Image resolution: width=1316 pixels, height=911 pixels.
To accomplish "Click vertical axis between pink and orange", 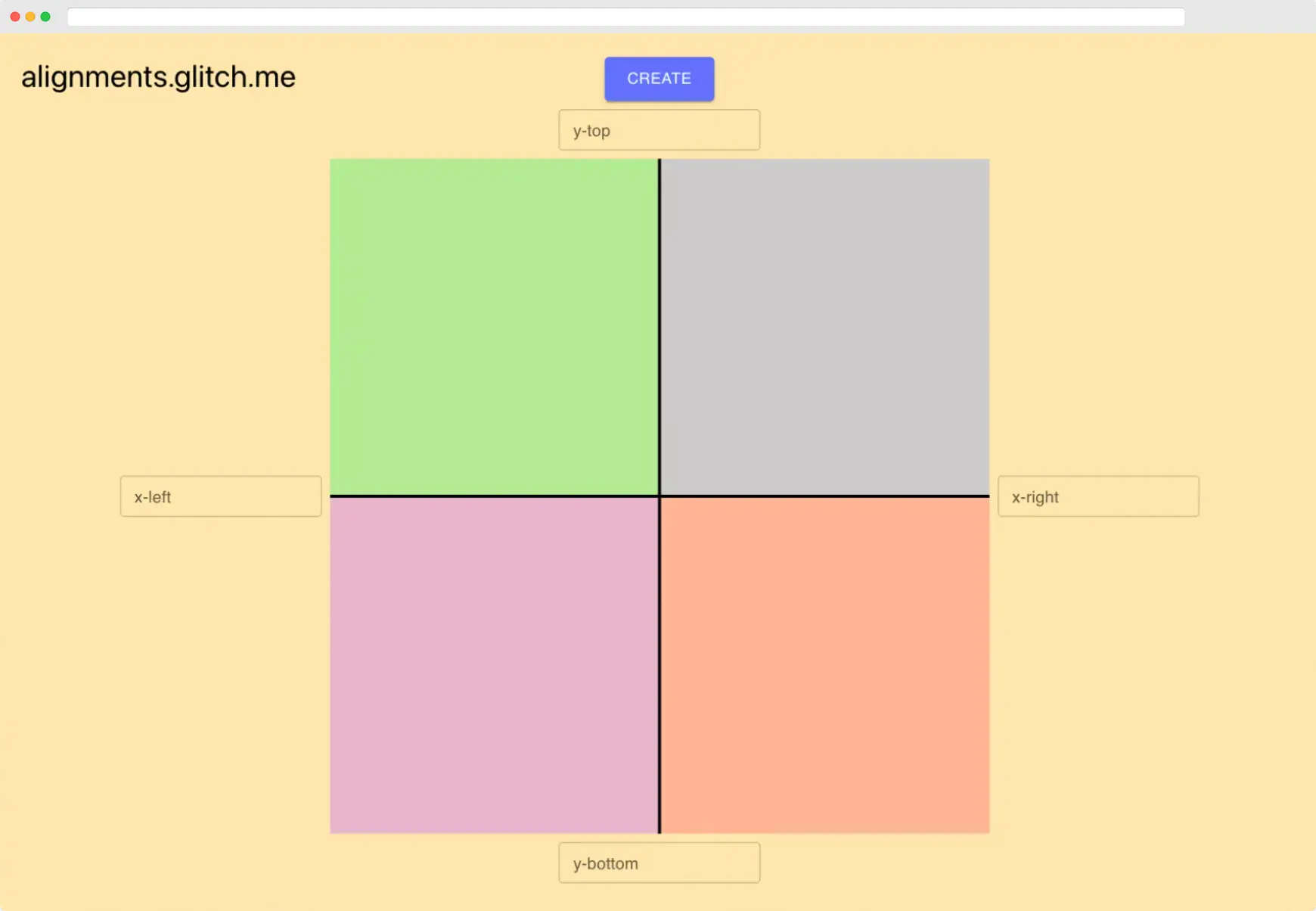I will pyautogui.click(x=660, y=665).
